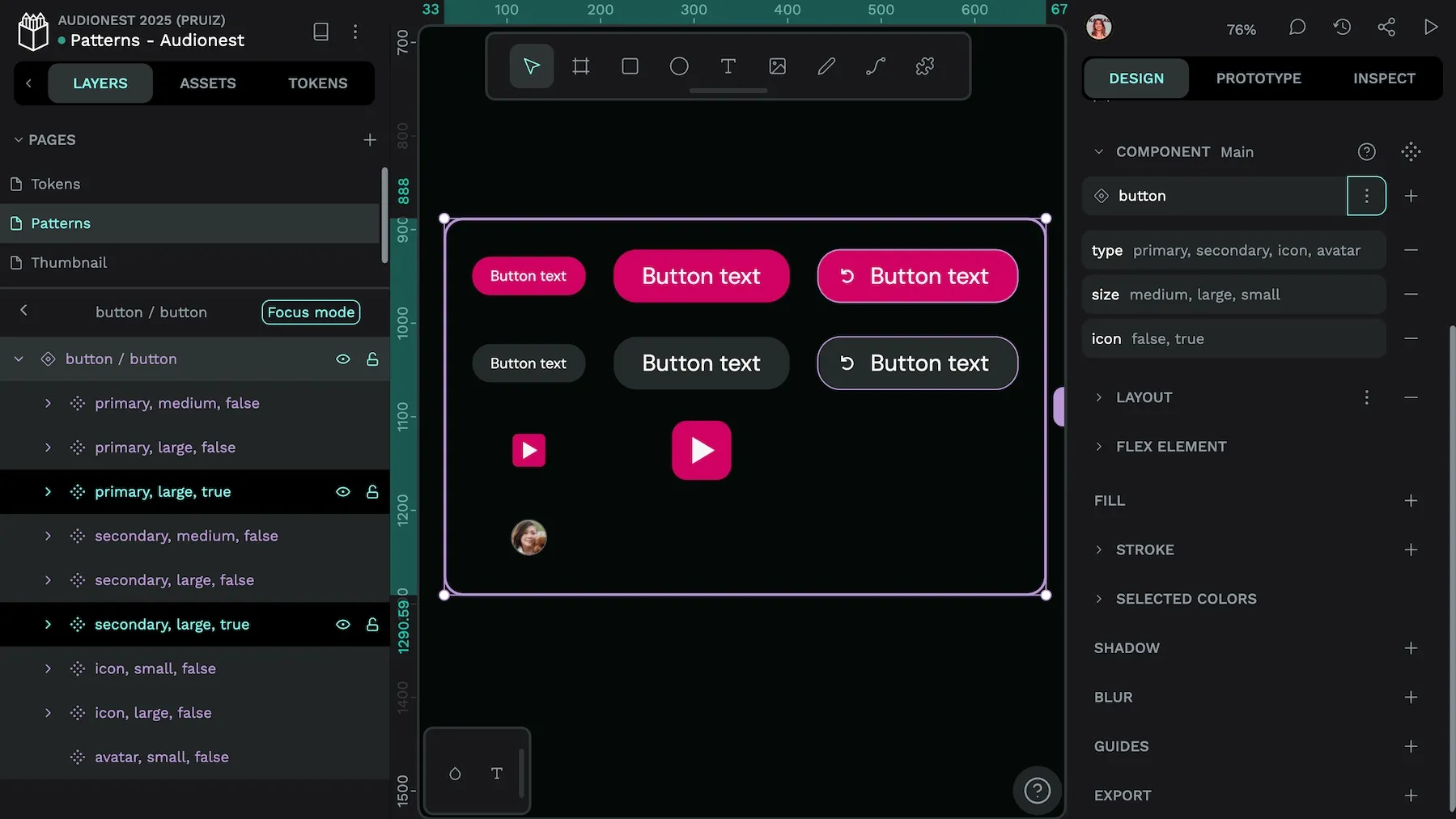Open the Thumbnail page

[x=69, y=263]
